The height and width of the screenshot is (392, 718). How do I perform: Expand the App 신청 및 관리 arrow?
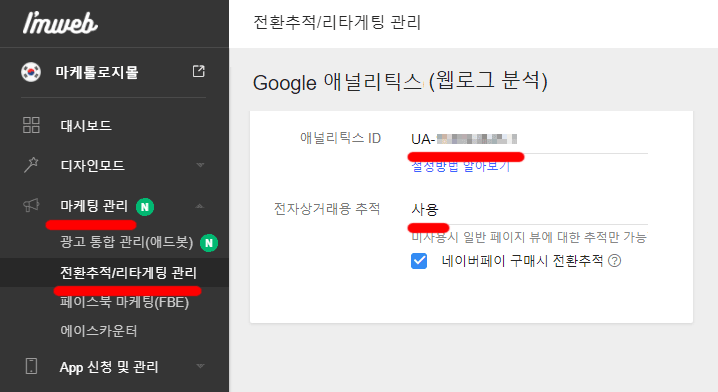(x=200, y=366)
